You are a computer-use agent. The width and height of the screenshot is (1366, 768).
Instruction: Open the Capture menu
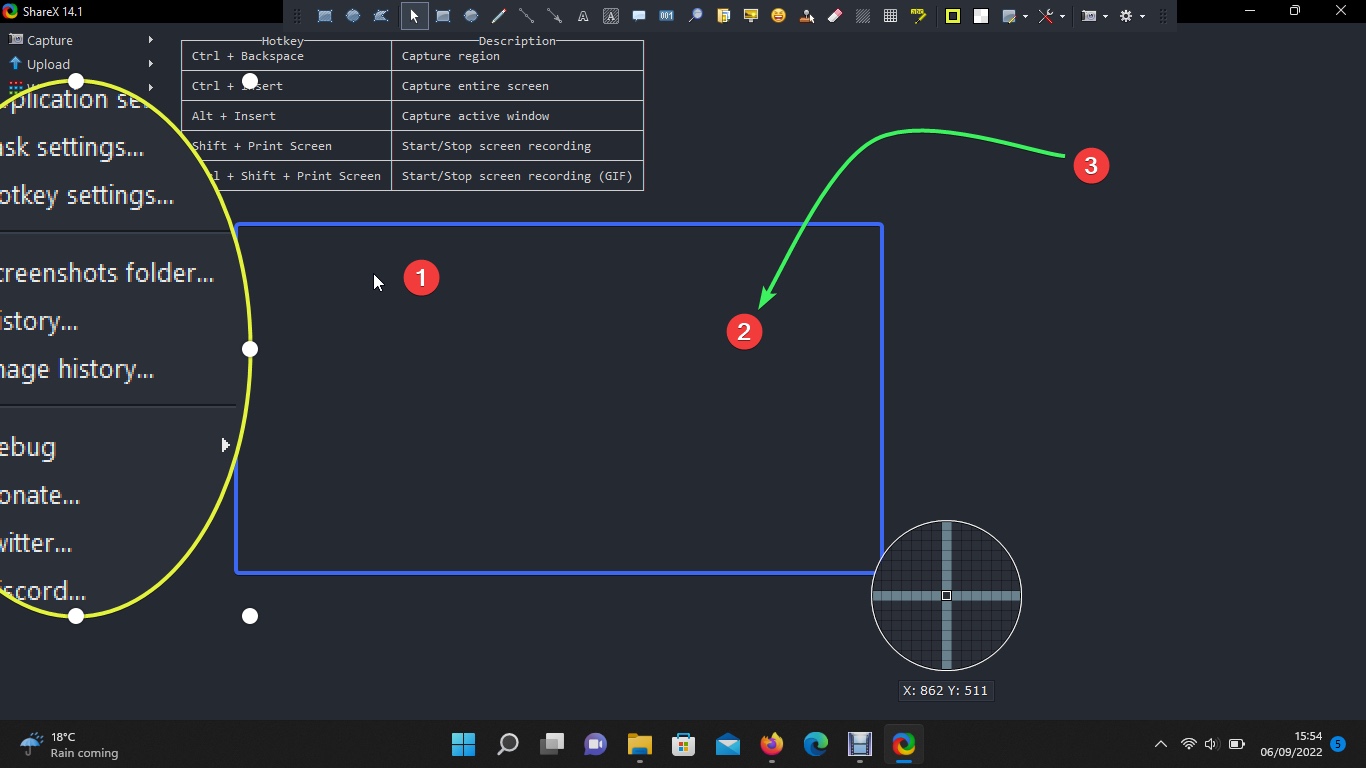[80, 40]
